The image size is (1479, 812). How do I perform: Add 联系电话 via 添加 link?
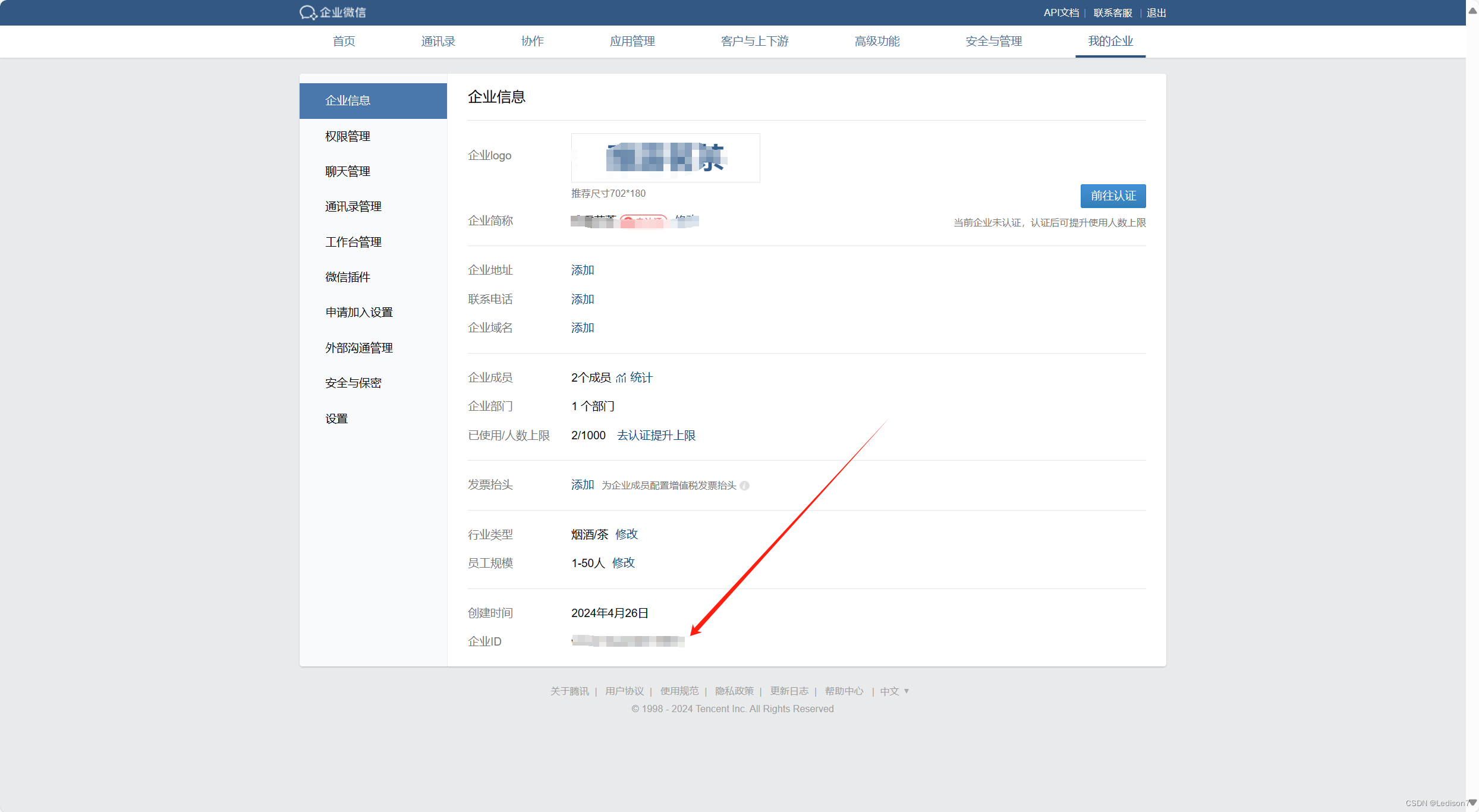(x=583, y=300)
